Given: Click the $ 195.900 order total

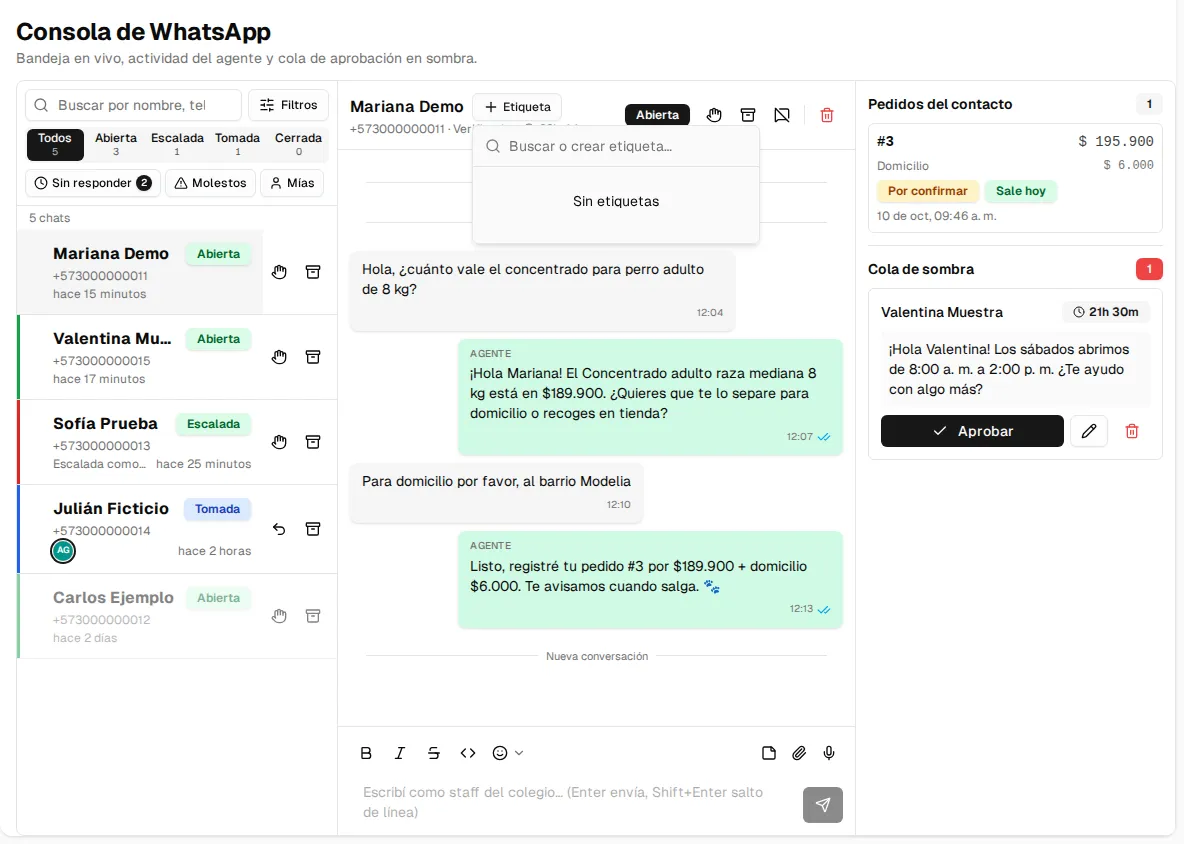Looking at the screenshot, I should tap(1115, 141).
